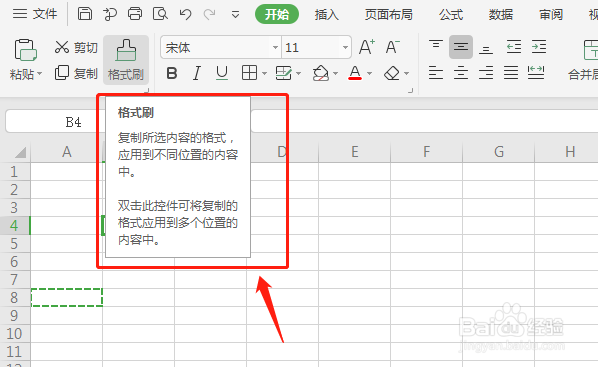Click distributed alignment icon

536,72
